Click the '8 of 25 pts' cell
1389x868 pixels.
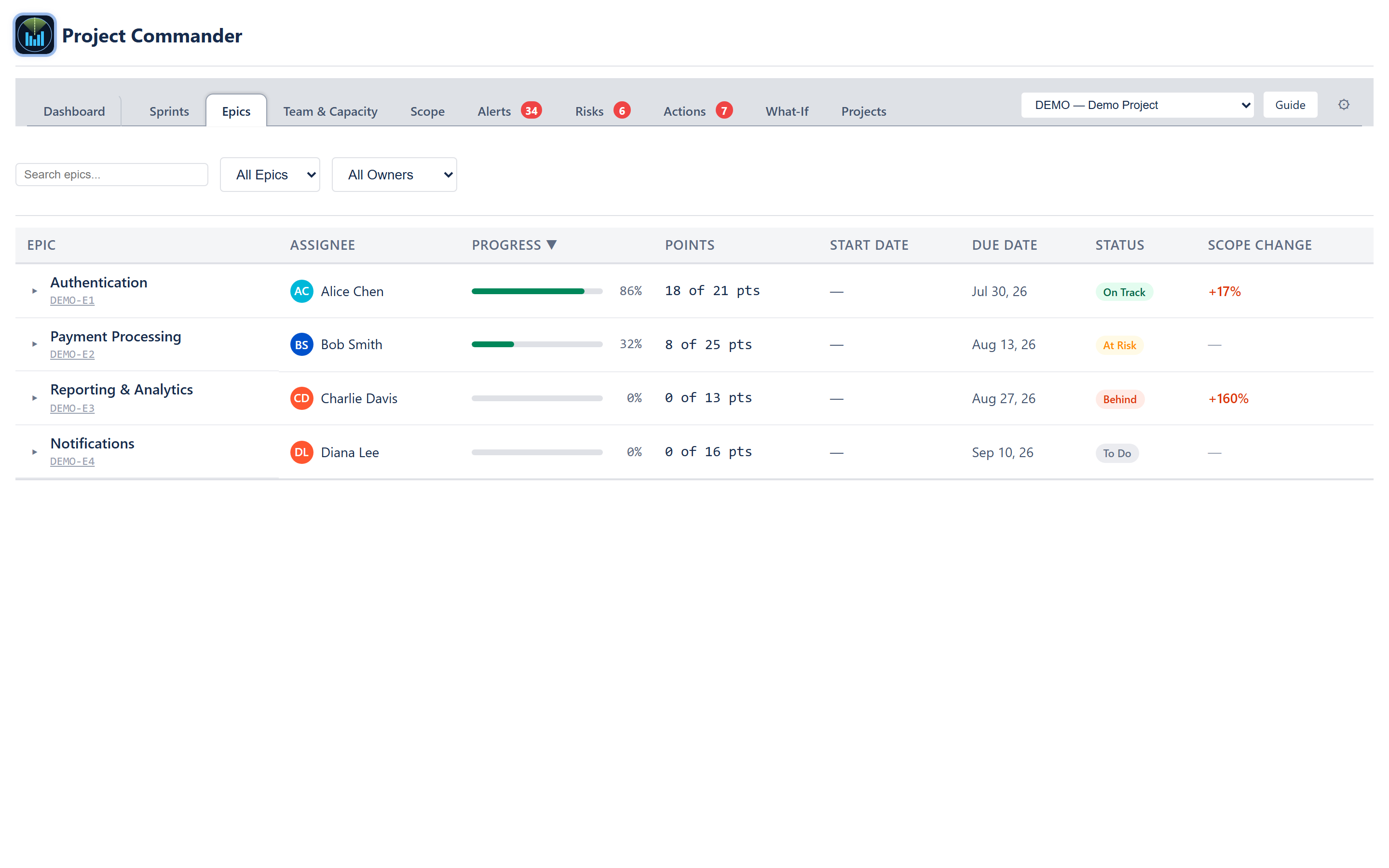708,344
